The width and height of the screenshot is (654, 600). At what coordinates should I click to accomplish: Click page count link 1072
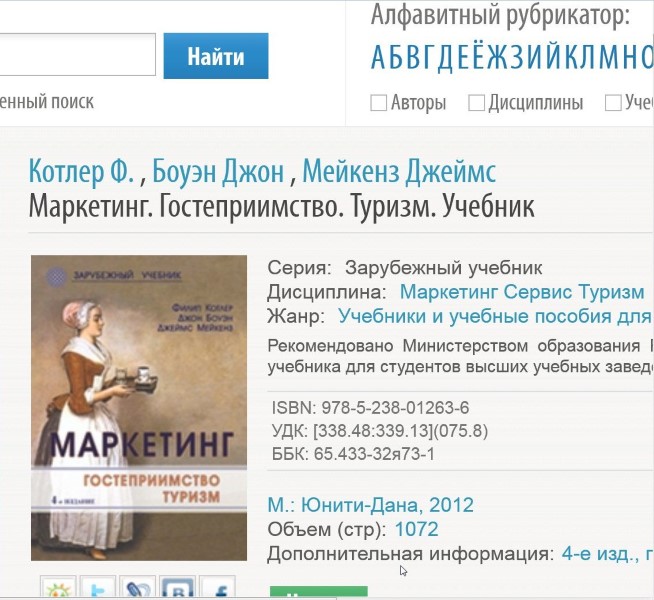pos(416,529)
